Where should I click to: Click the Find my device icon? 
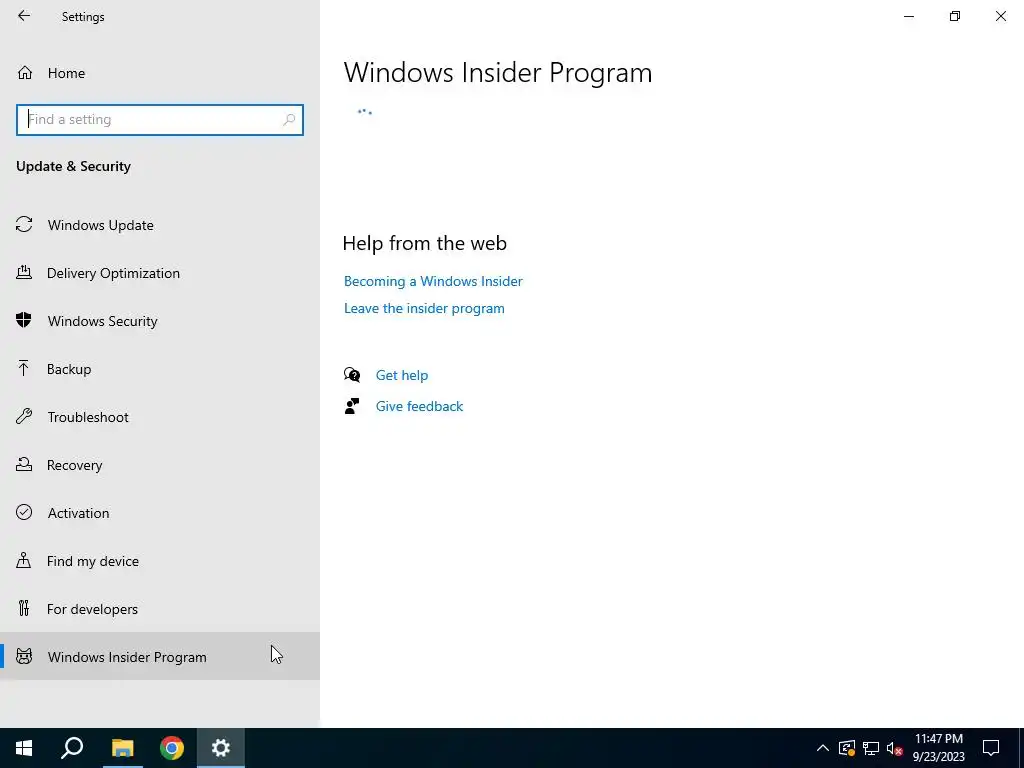[24, 560]
